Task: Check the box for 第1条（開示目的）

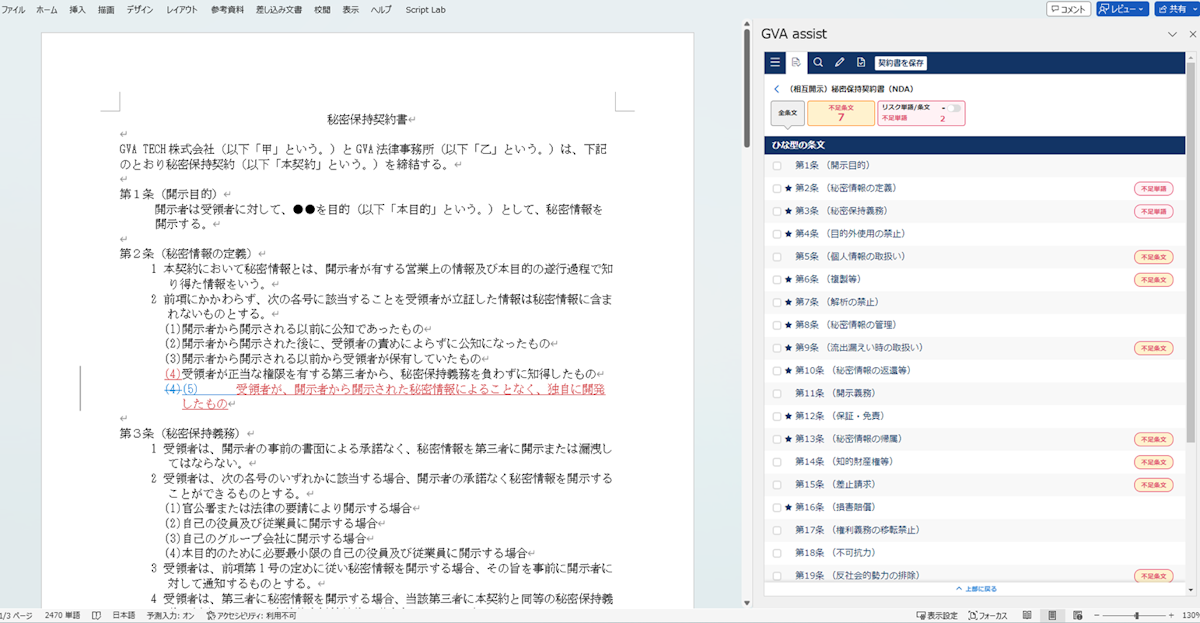Action: (777, 165)
